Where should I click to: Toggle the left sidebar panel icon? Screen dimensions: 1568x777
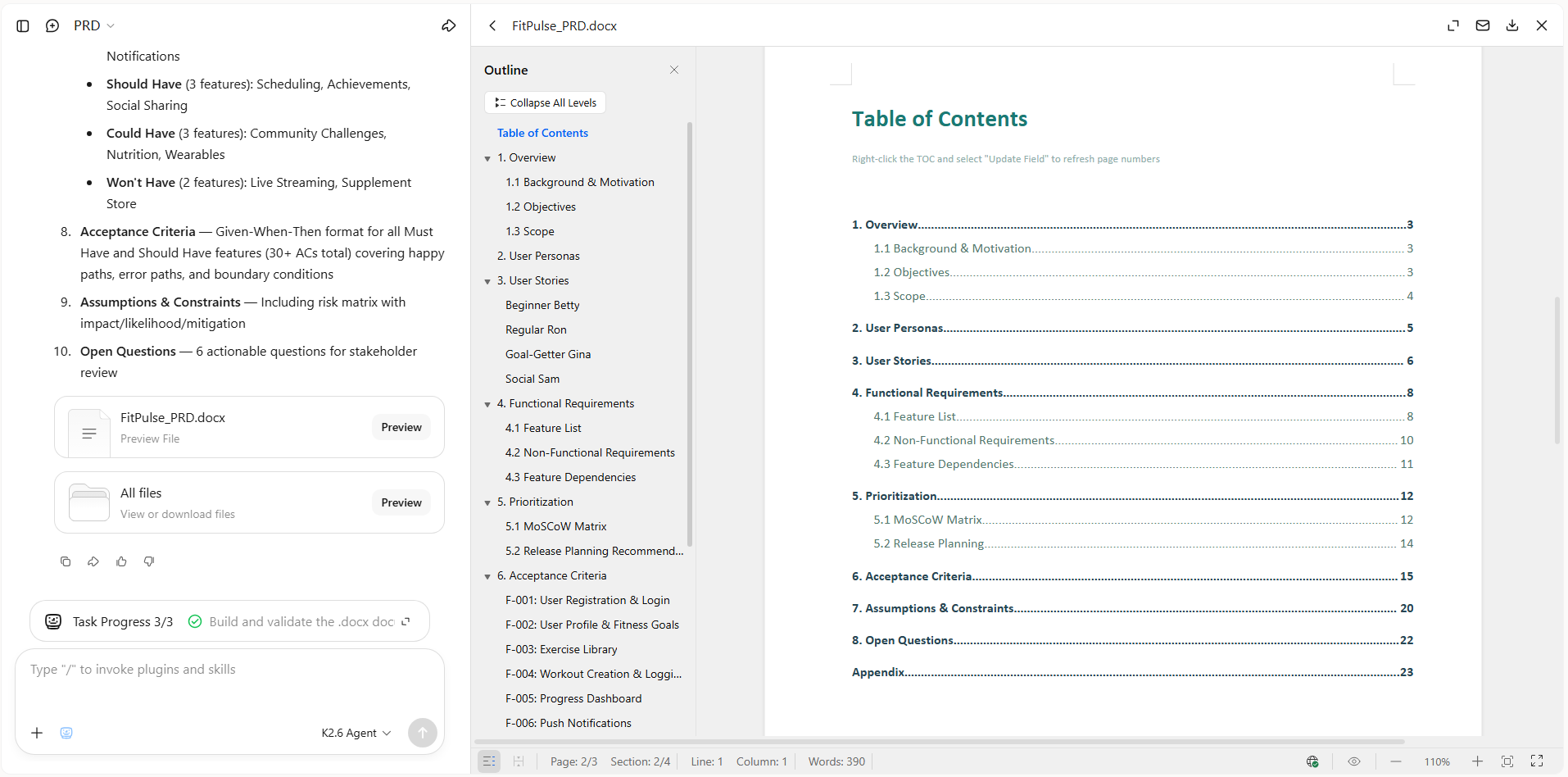click(23, 26)
